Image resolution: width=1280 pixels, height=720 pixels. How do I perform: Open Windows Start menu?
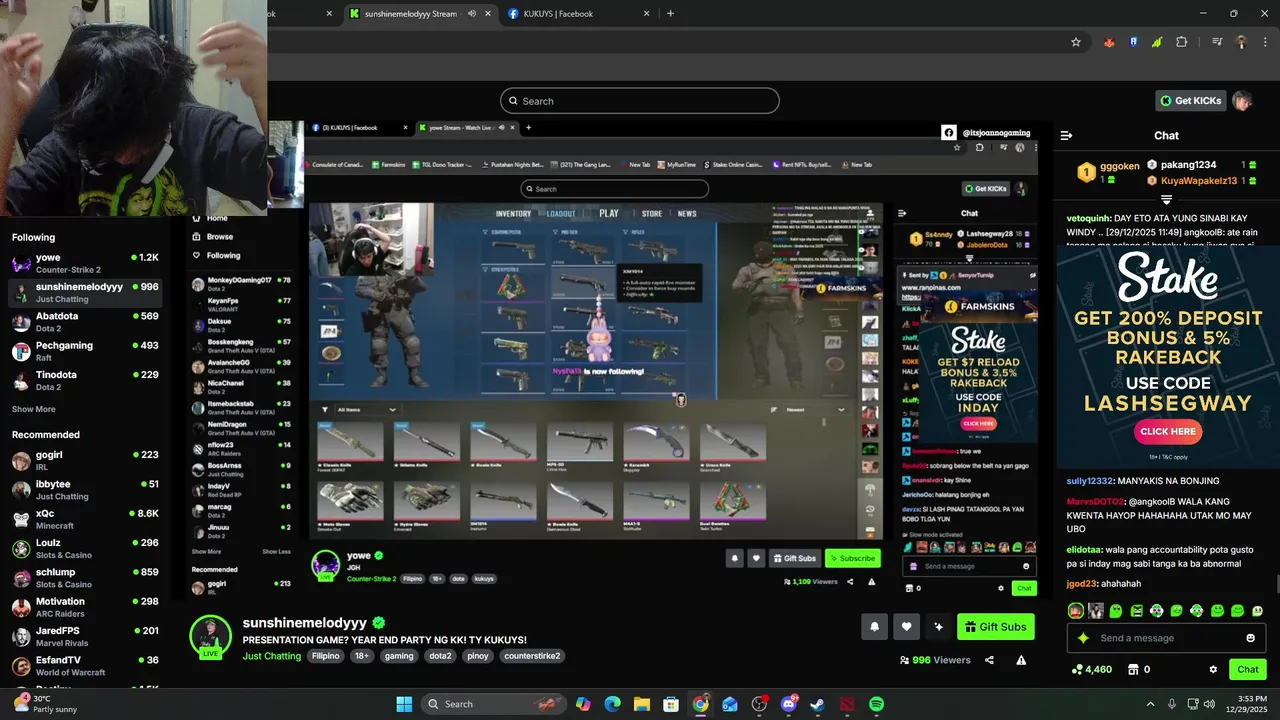coord(404,704)
